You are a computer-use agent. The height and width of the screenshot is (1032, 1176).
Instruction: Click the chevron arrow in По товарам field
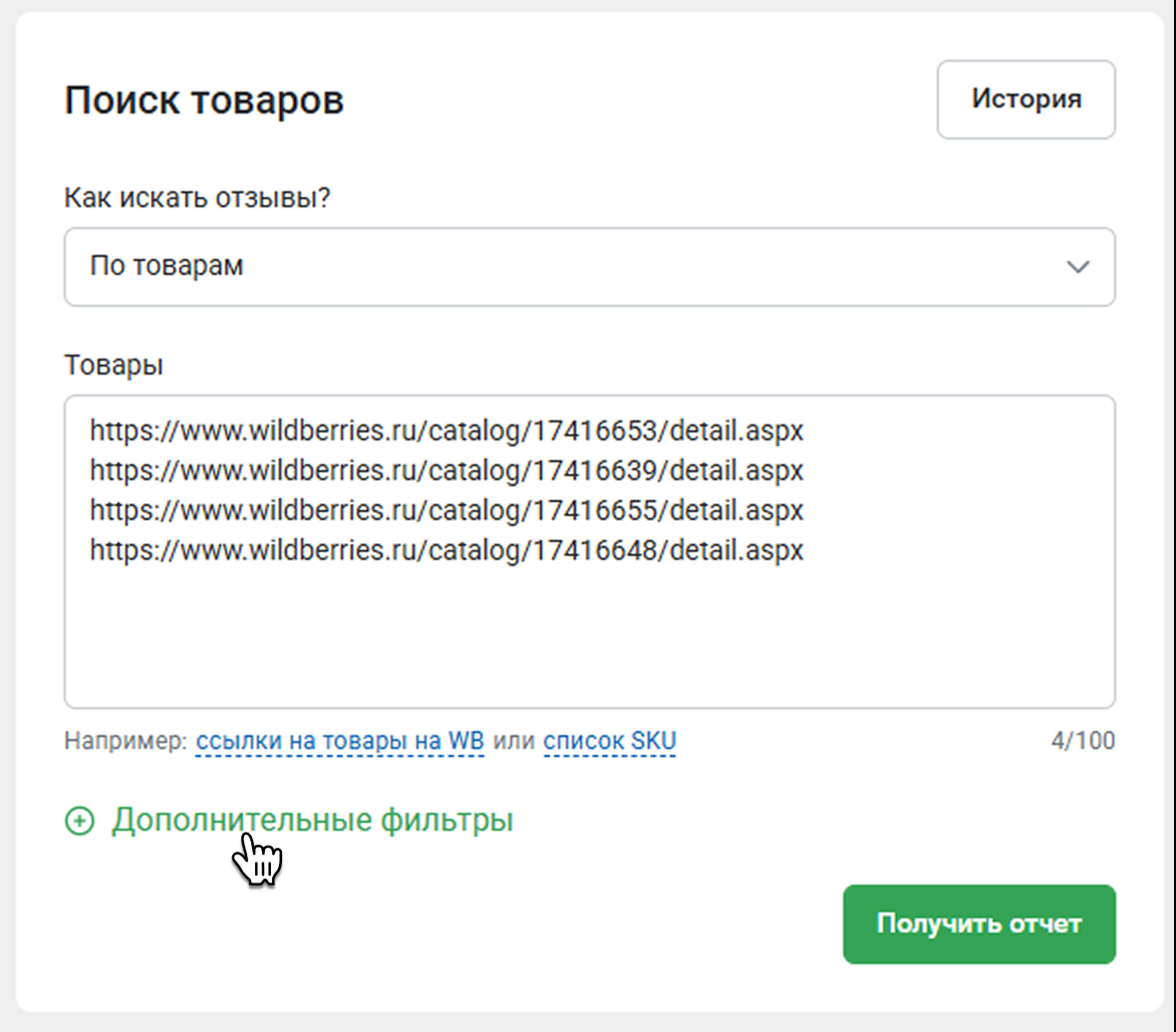pos(1077,267)
